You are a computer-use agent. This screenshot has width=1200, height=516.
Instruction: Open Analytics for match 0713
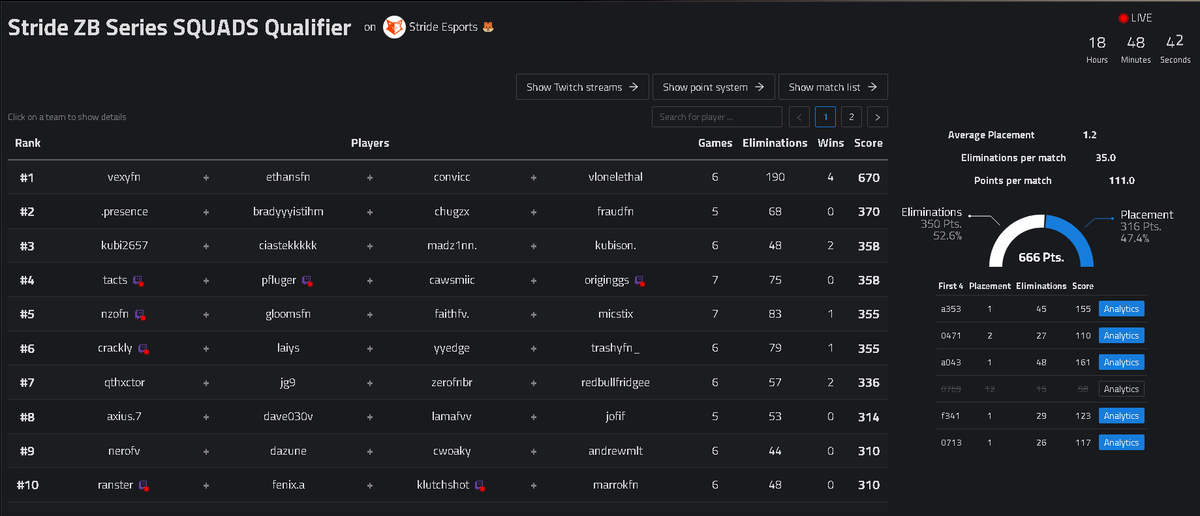coord(1121,442)
